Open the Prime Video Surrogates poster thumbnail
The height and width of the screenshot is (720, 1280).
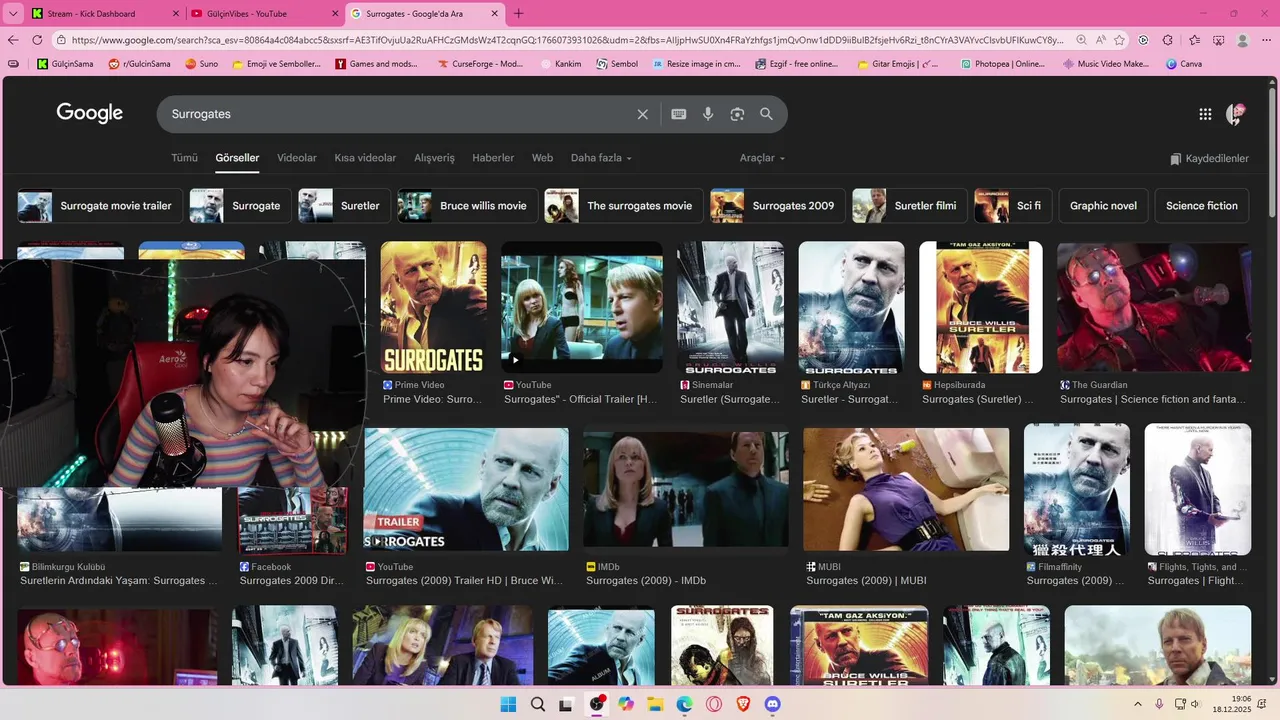point(434,307)
